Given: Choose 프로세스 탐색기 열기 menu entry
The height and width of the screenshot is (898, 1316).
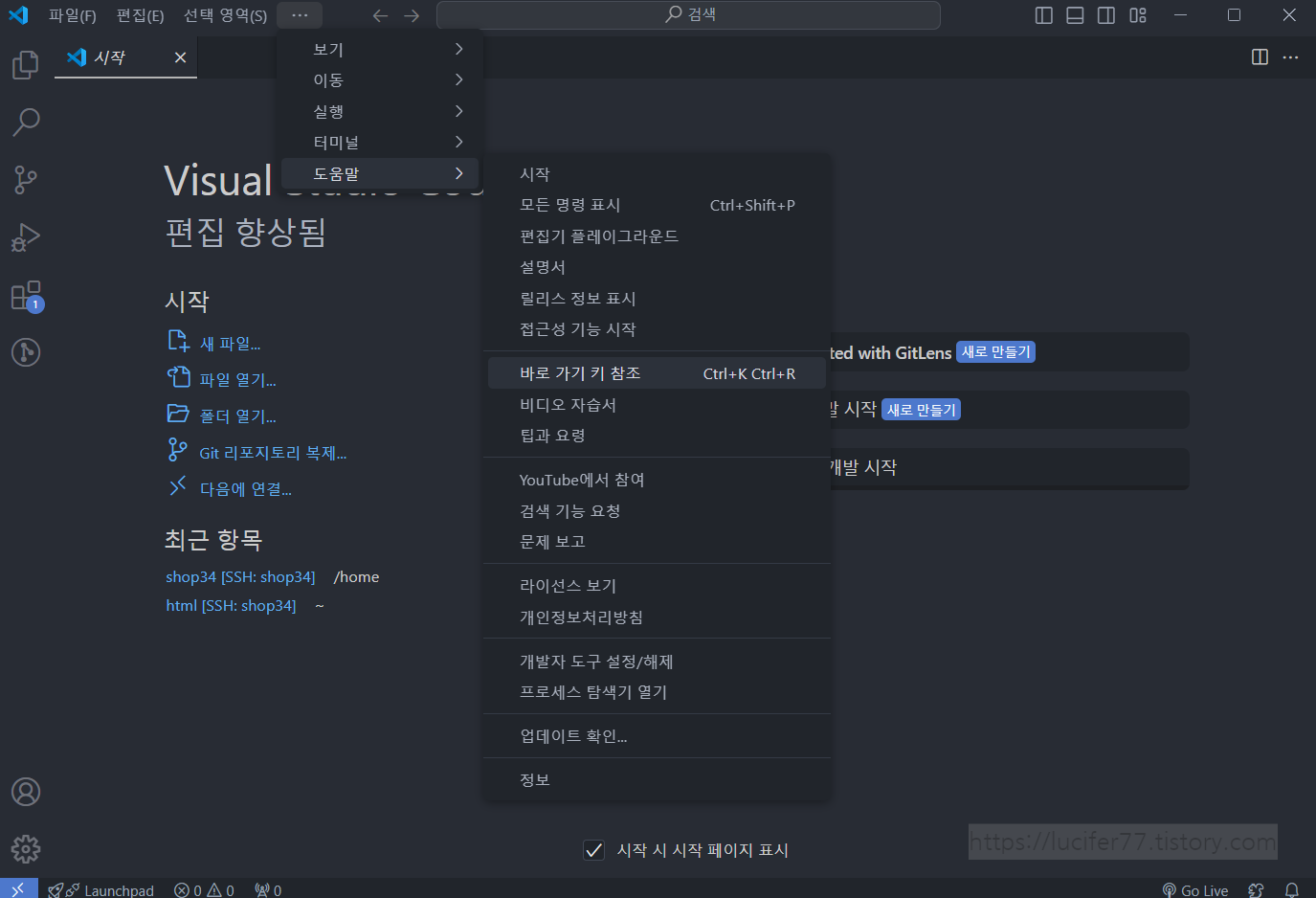Looking at the screenshot, I should click(x=657, y=692).
